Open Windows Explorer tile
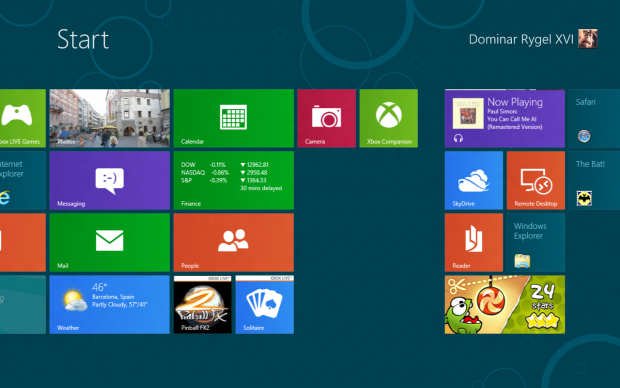 click(536, 242)
